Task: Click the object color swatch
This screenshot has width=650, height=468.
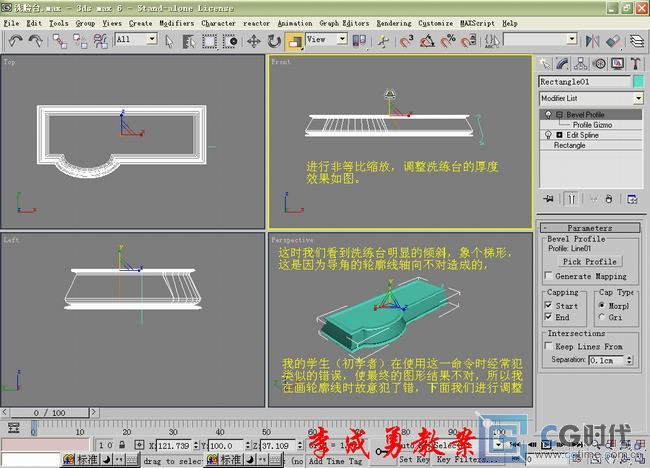Action: (x=638, y=81)
